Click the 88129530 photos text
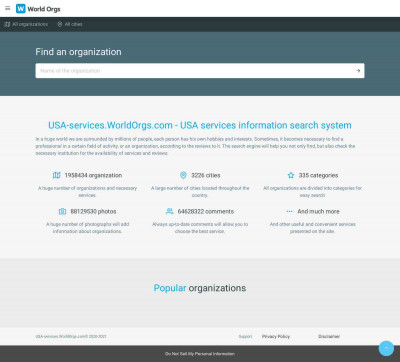The image size is (400, 362). coord(93,211)
